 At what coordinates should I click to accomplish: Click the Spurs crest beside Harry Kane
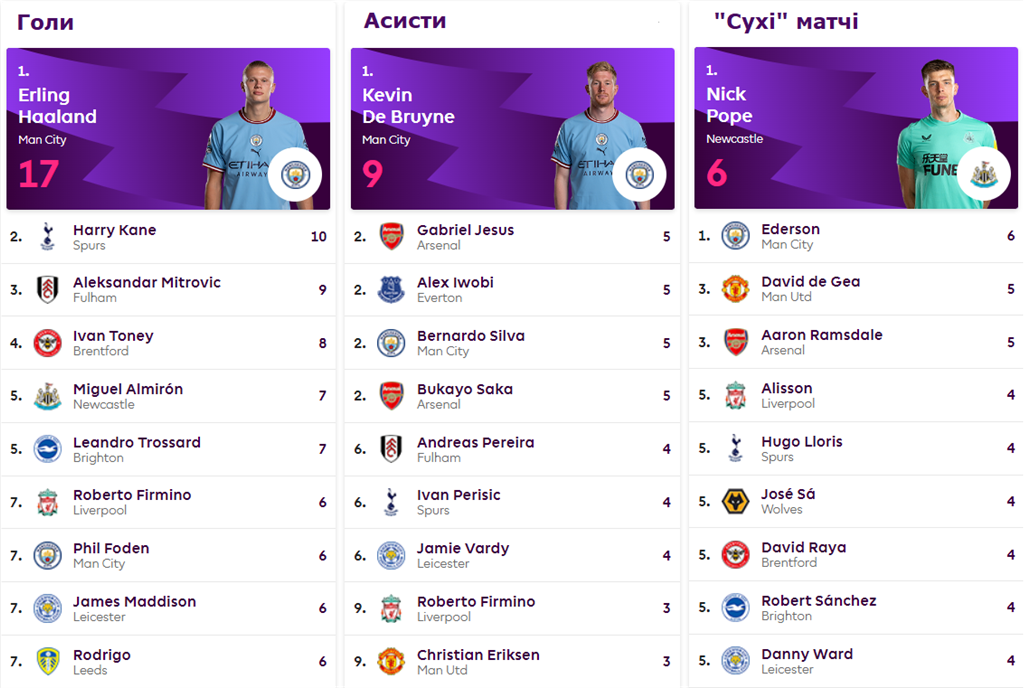click(47, 237)
